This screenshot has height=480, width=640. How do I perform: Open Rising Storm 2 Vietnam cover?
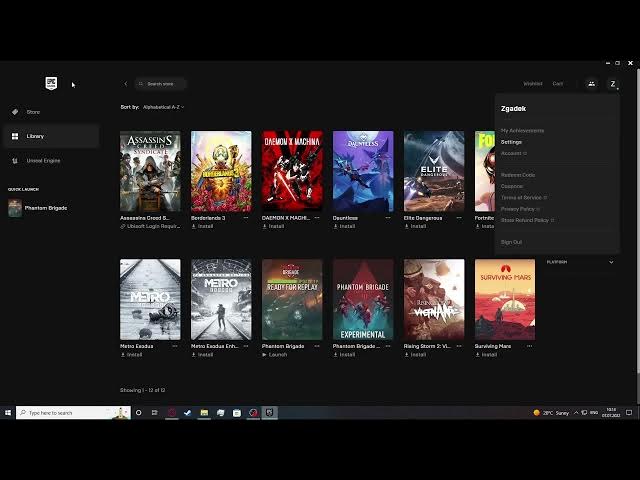[x=434, y=299]
